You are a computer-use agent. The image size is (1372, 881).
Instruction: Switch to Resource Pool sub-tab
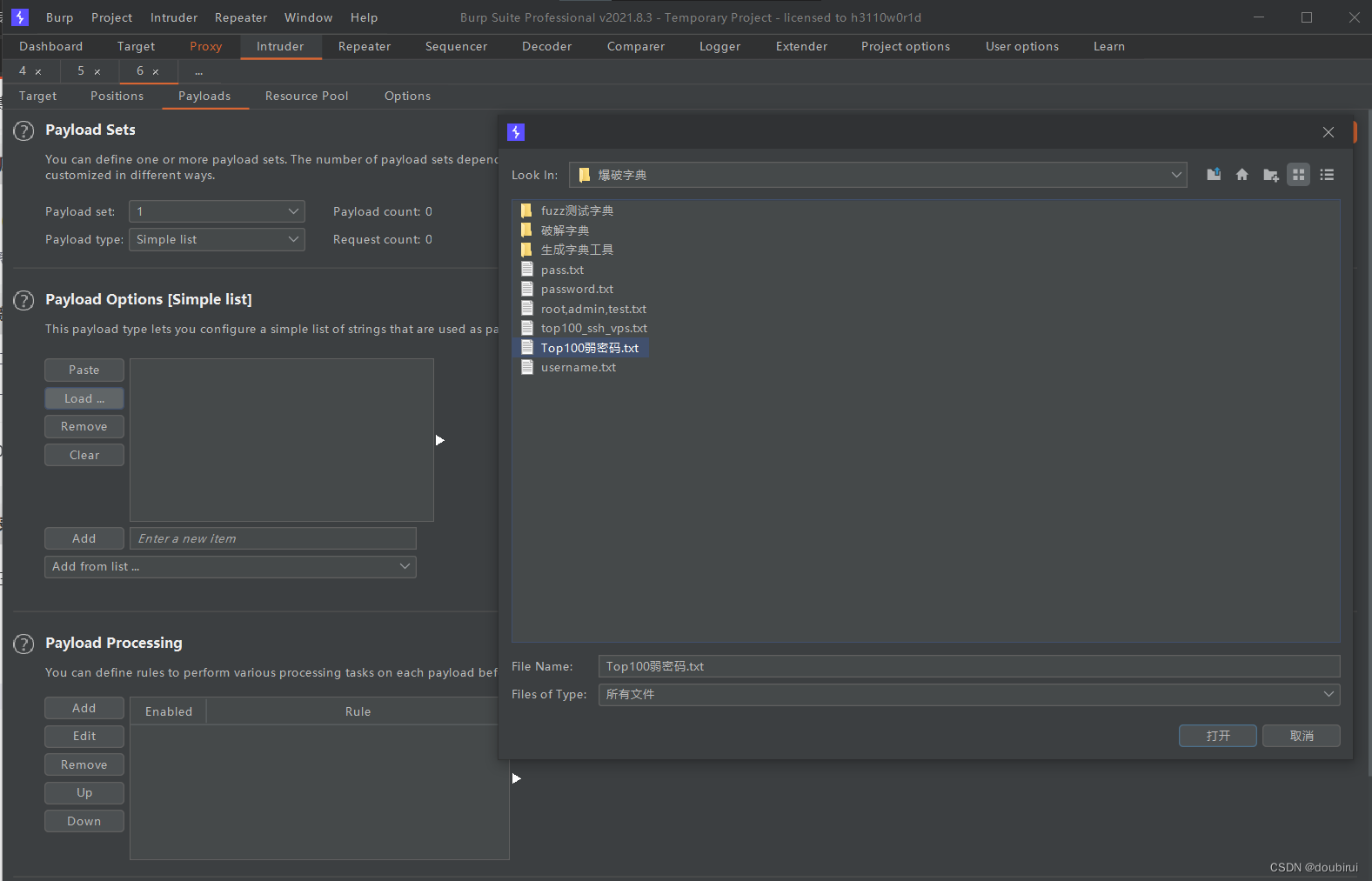click(306, 96)
